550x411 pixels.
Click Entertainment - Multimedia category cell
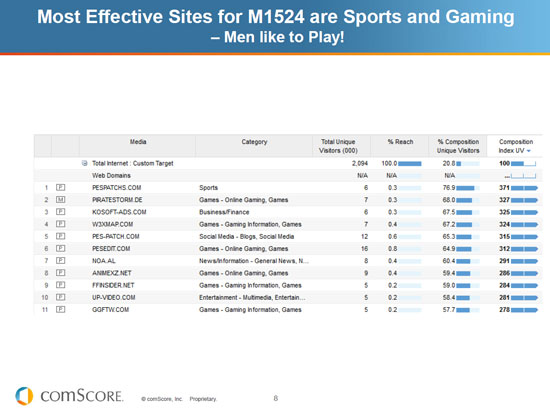pyautogui.click(x=252, y=297)
